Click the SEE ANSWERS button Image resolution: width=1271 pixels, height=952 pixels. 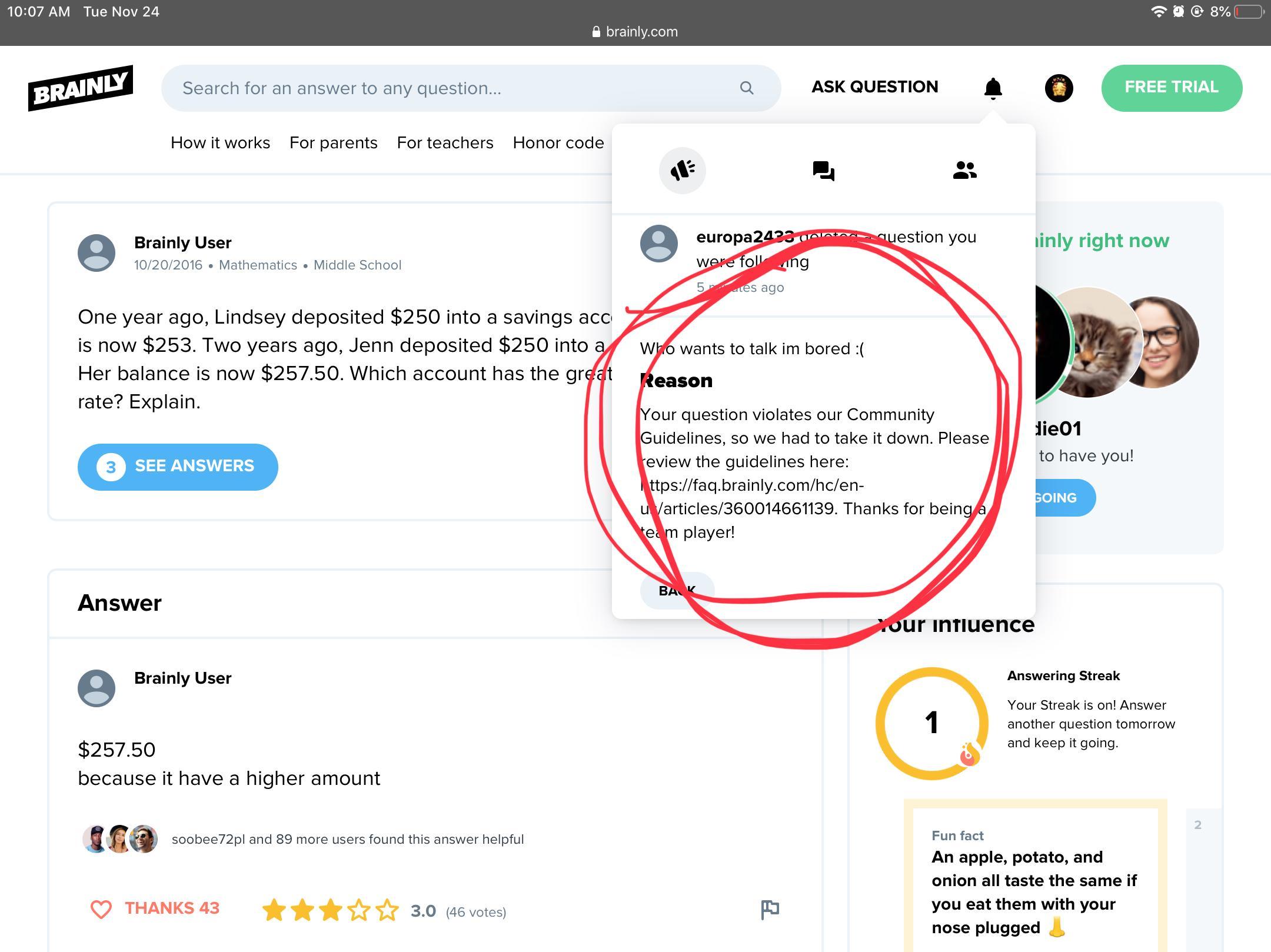coord(178,467)
